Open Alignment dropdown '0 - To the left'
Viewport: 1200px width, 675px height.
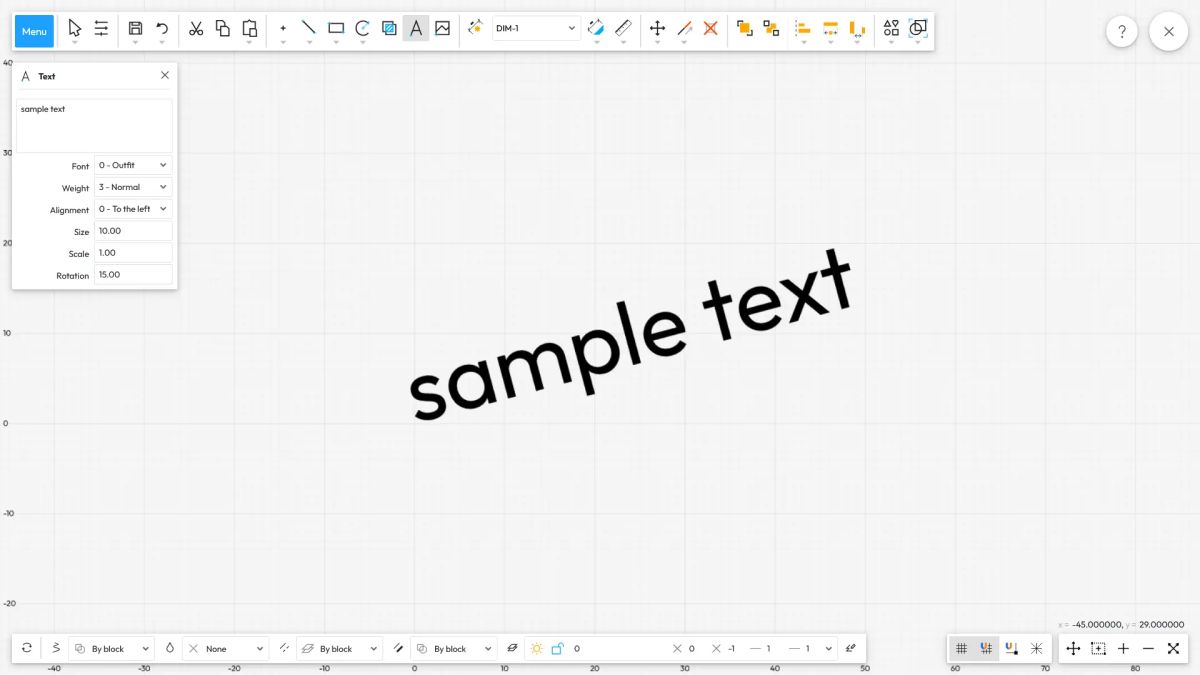(x=133, y=209)
